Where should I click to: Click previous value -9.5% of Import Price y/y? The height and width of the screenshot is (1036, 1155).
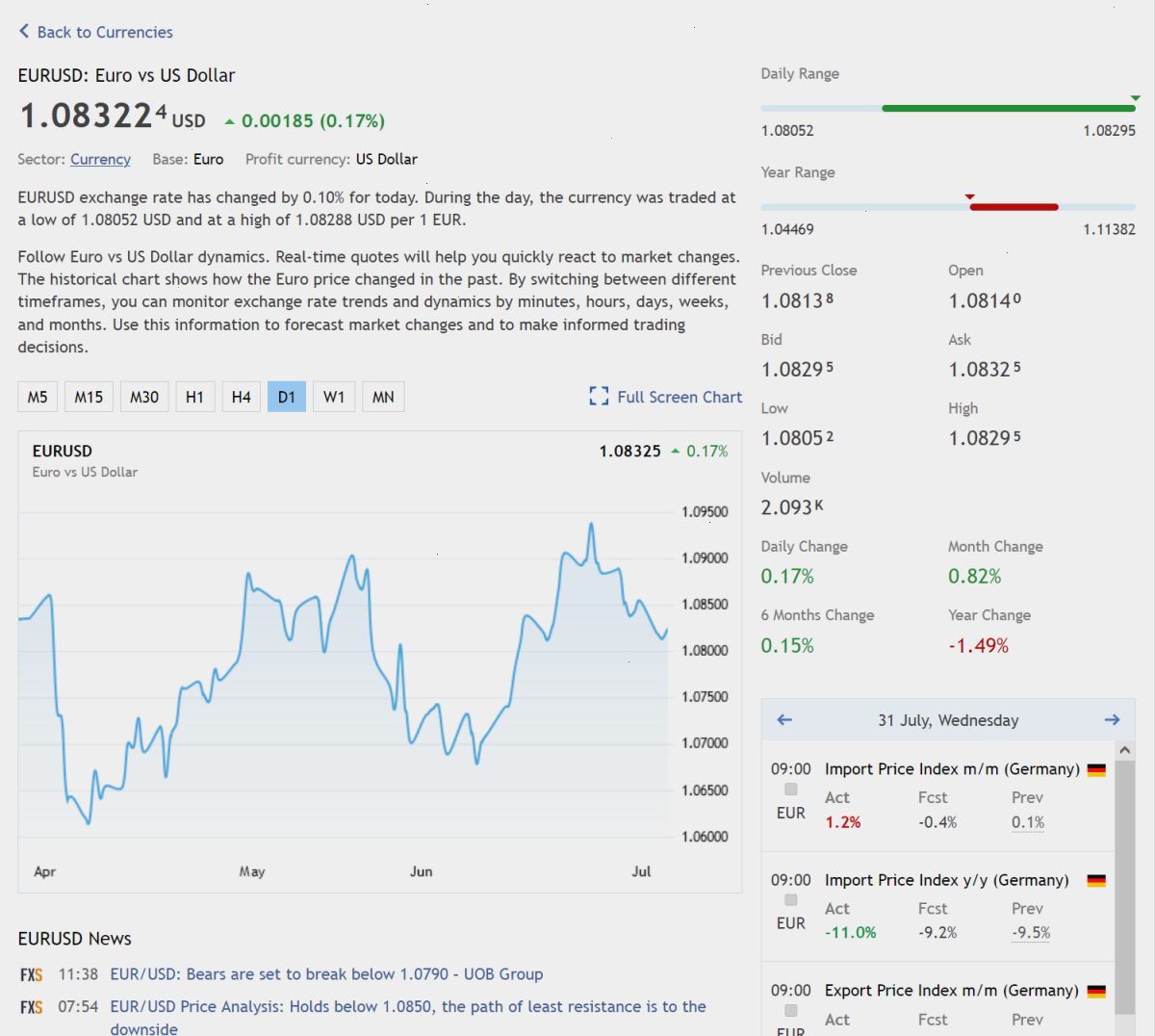click(1031, 933)
